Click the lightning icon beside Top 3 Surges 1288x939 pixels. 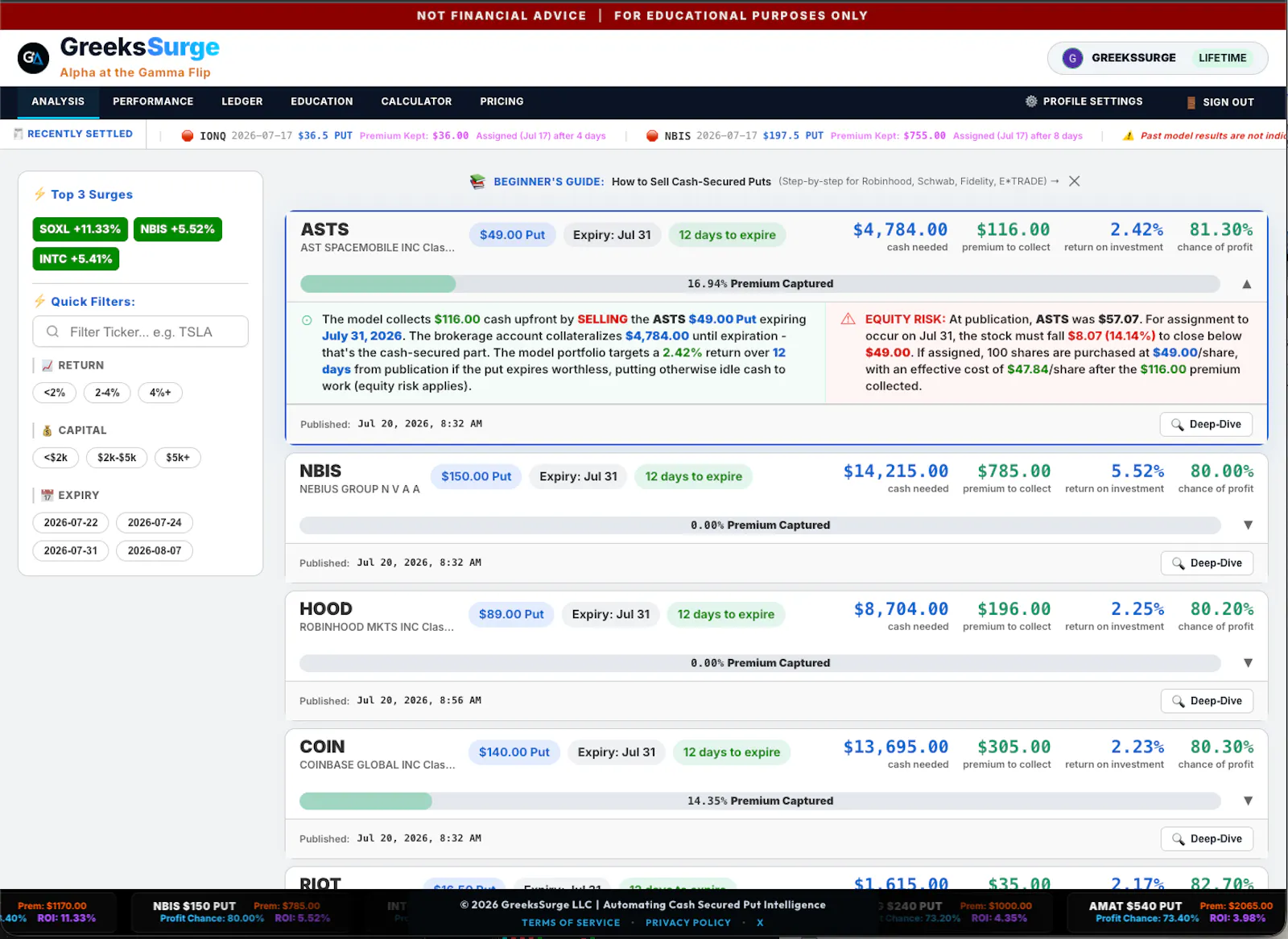[39, 194]
